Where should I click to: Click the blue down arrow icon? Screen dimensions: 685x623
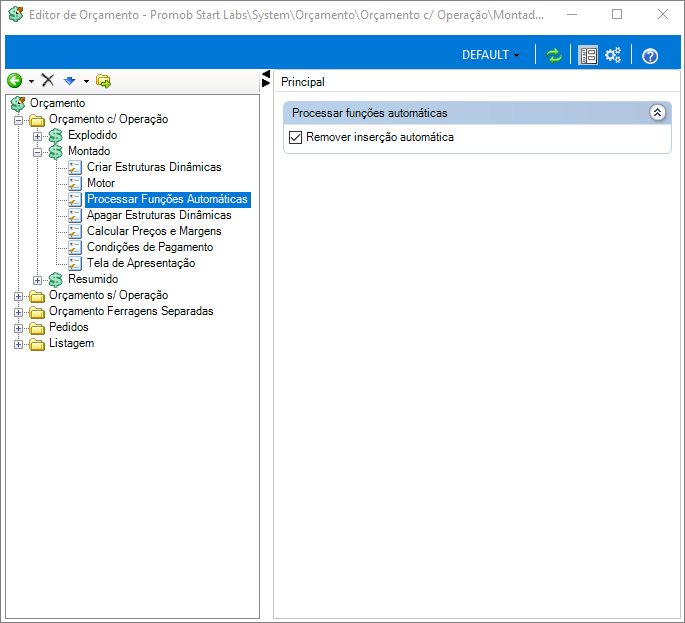pos(69,81)
